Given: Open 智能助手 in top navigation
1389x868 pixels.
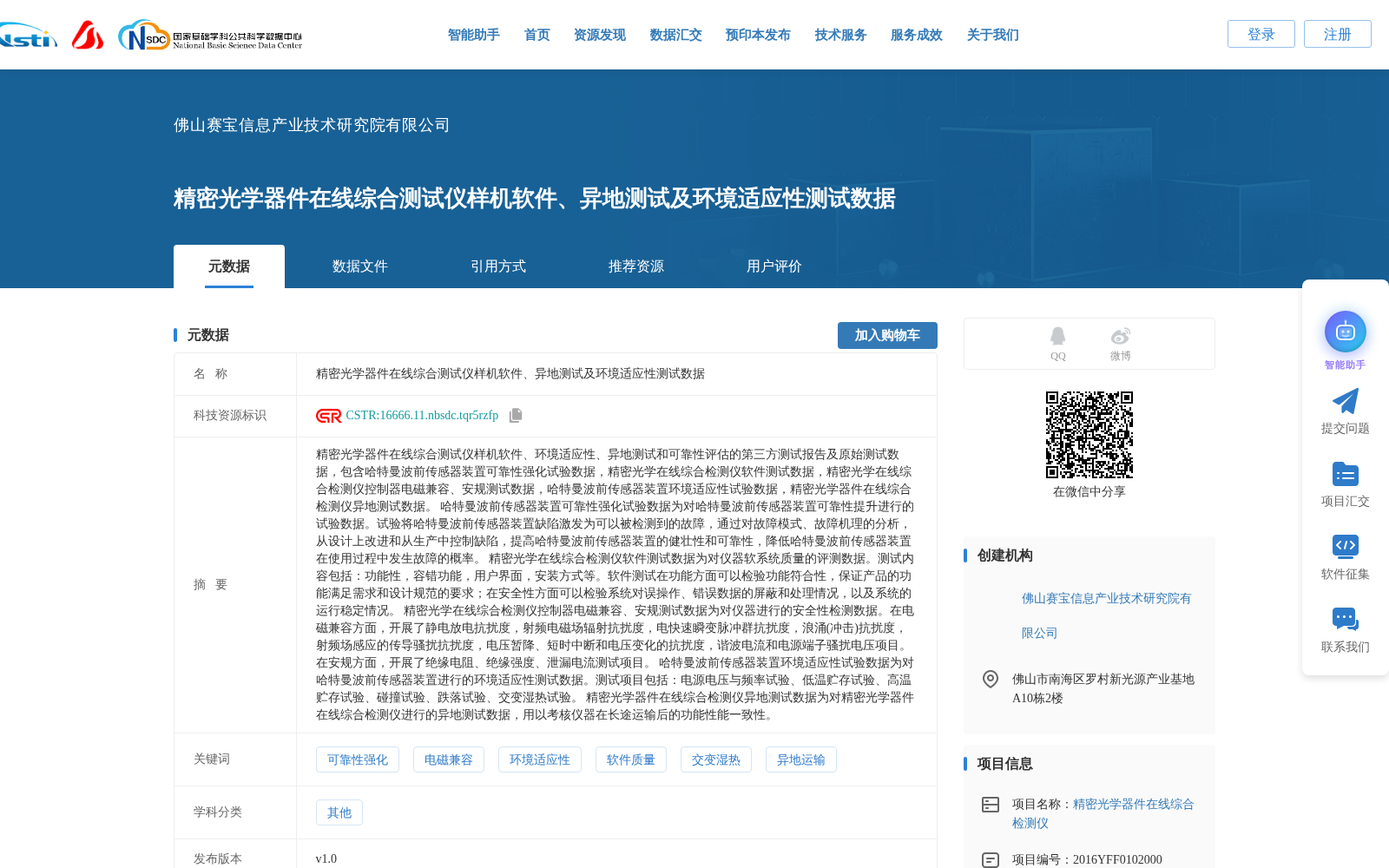Looking at the screenshot, I should tap(474, 35).
